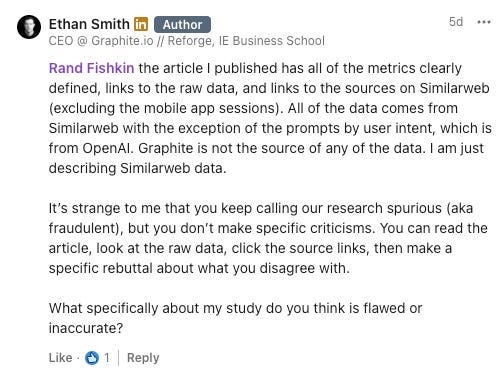
Task: Click "(excluding the mobile app sessions)" text
Action: [166, 108]
